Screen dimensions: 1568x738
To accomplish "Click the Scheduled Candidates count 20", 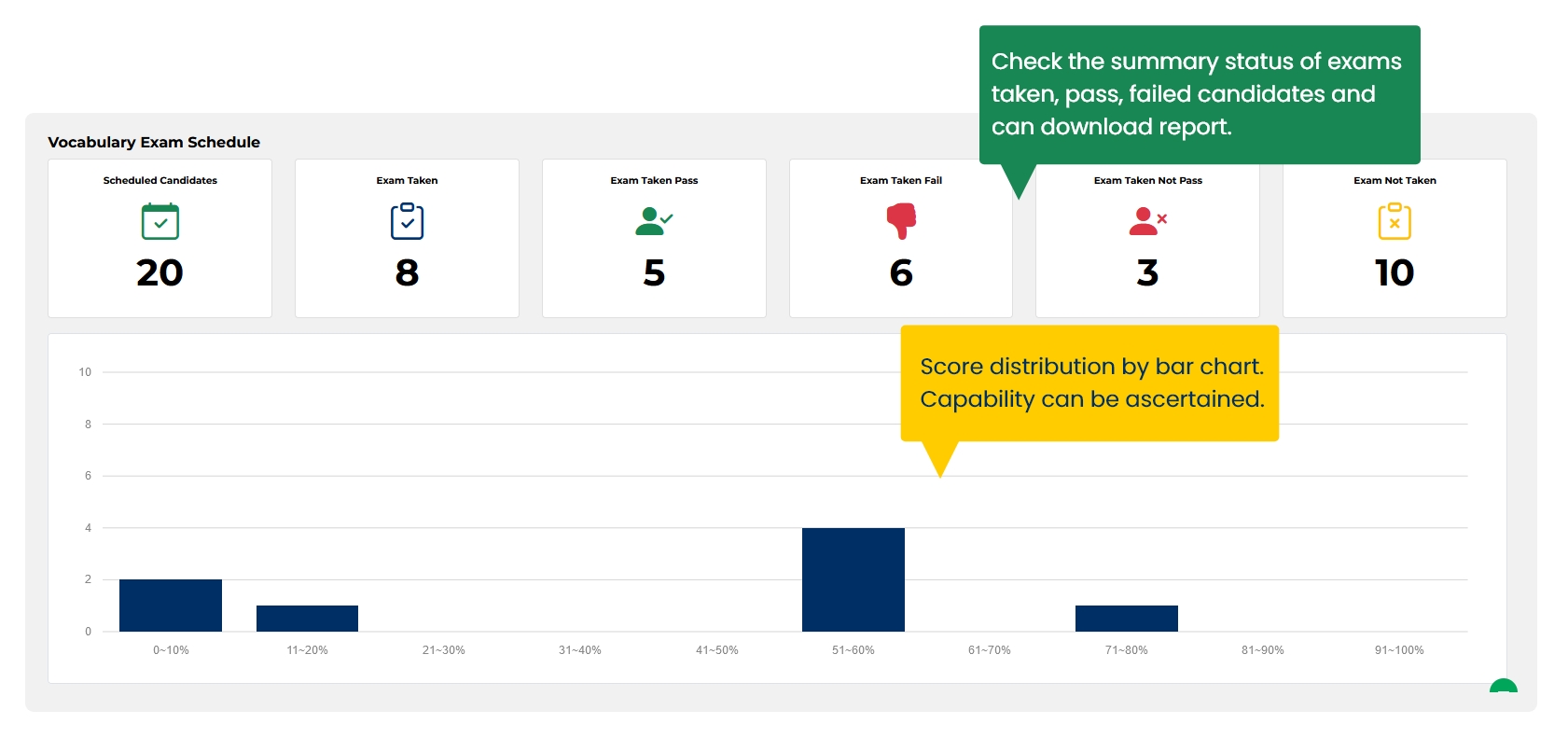I will tap(160, 272).
